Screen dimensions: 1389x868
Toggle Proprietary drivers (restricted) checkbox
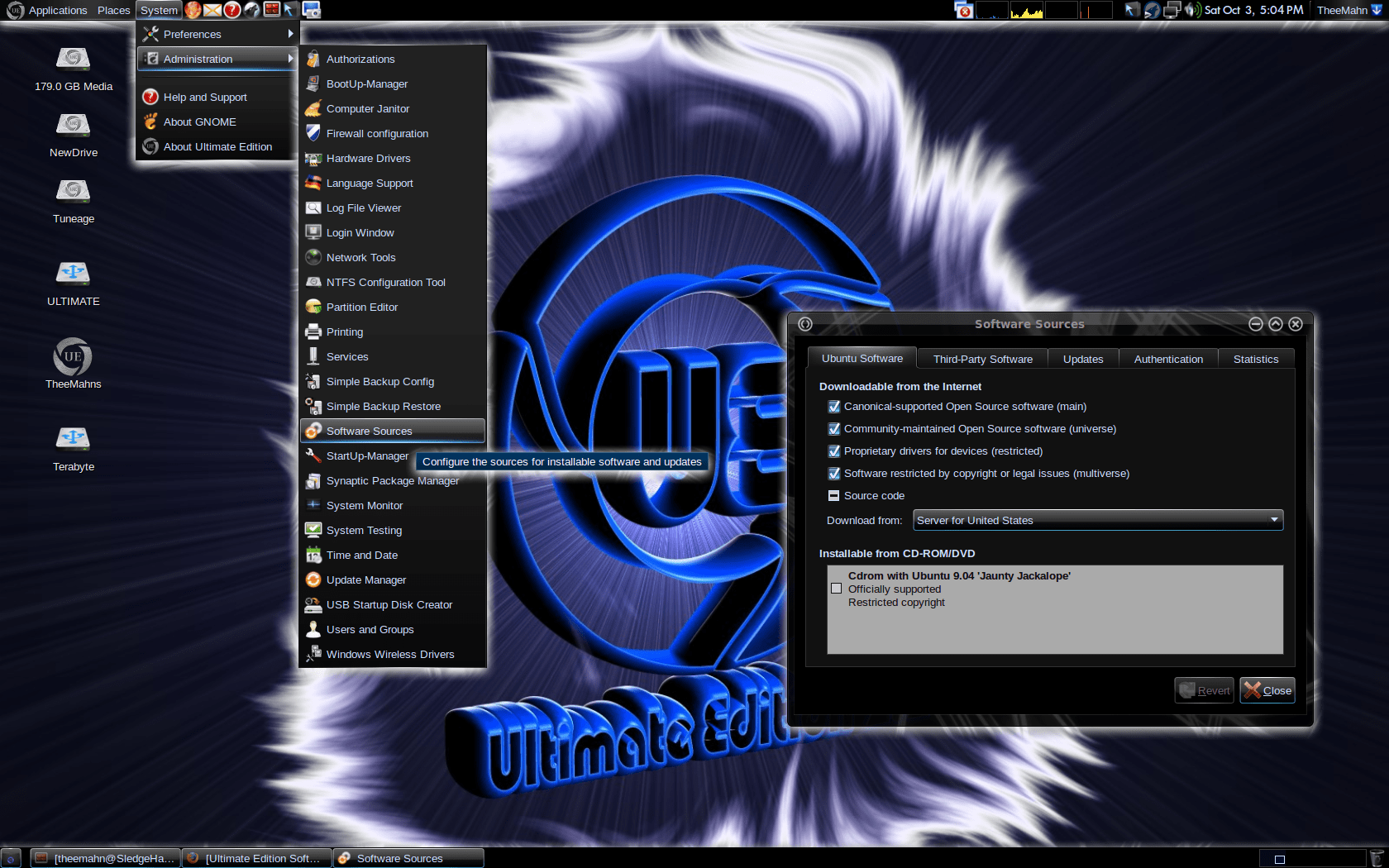pyautogui.click(x=834, y=451)
